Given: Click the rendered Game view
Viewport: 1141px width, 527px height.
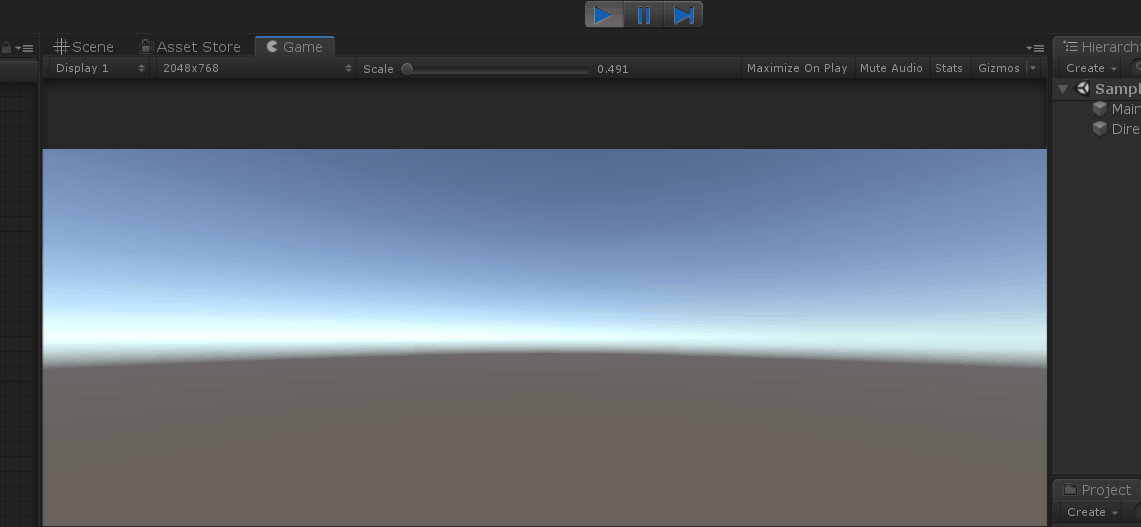Looking at the screenshot, I should 544,338.
